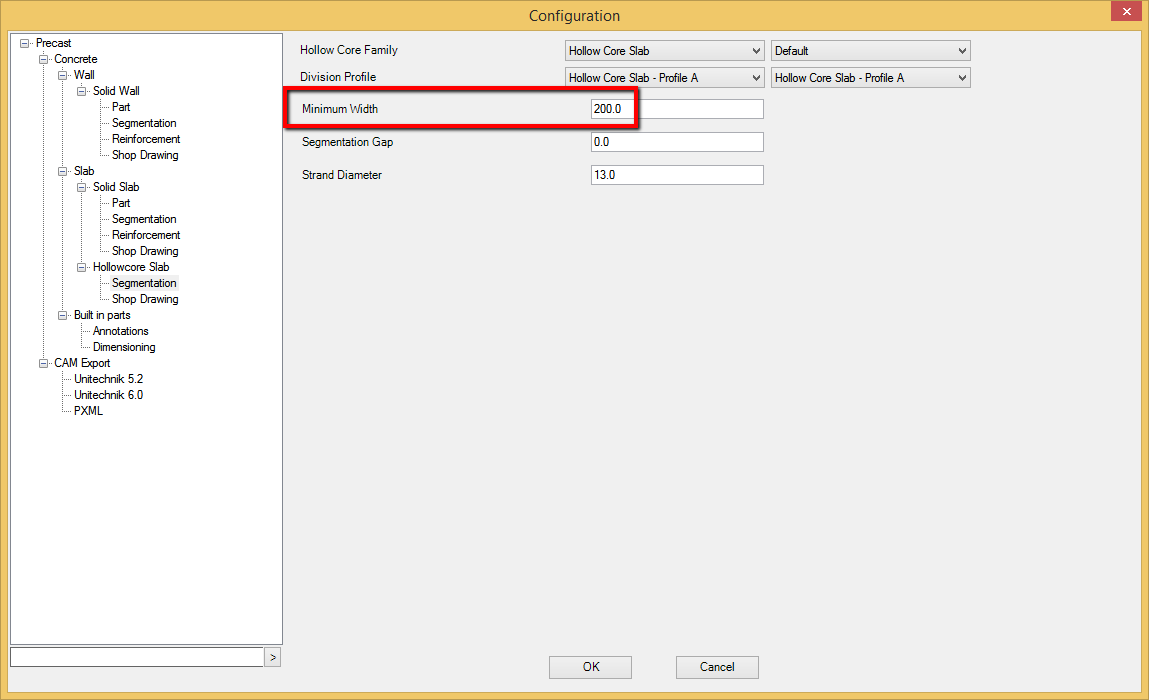Select the Reinforcement node under Solid Wall

pos(144,139)
